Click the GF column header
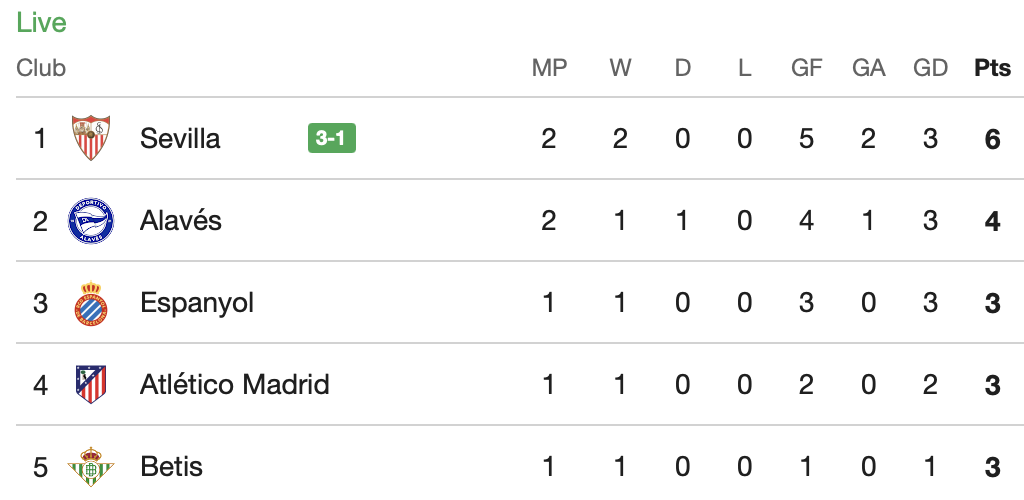This screenshot has height=500, width=1024. pyautogui.click(x=807, y=68)
